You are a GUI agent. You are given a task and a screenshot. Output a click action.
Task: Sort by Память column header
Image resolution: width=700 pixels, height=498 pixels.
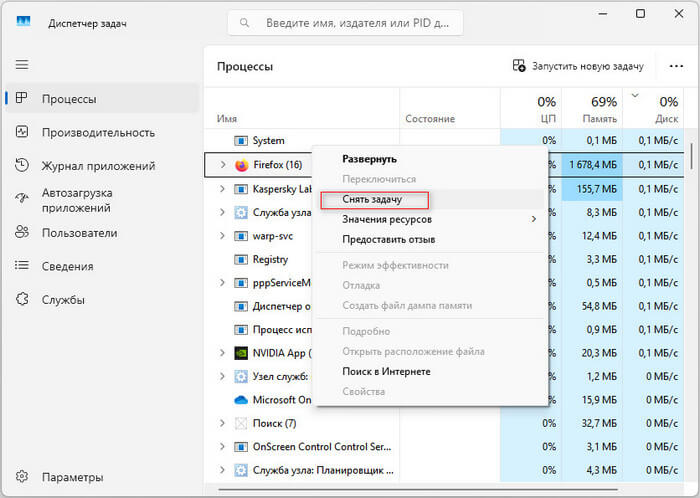590,110
